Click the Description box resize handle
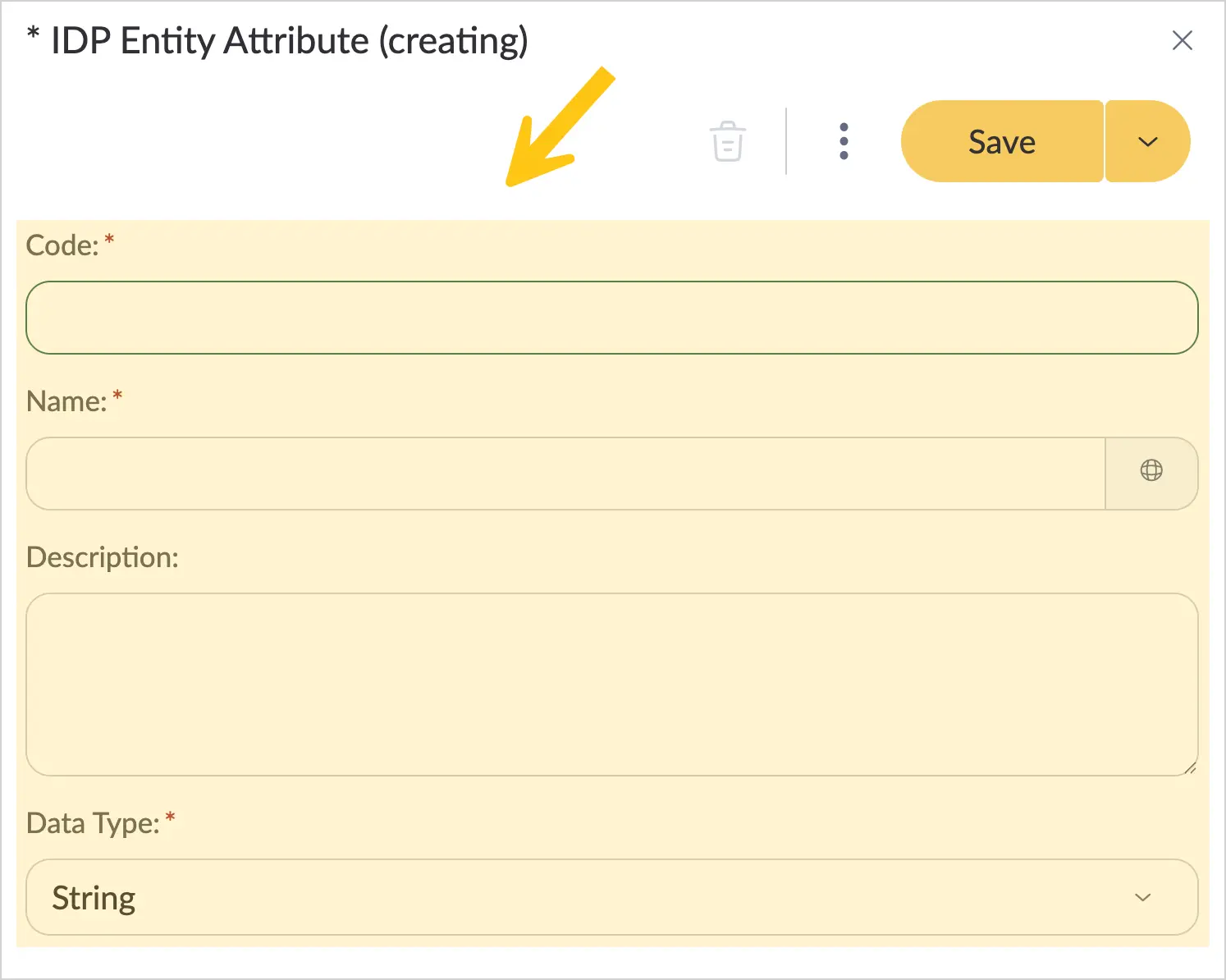1226x980 pixels. point(1190,768)
